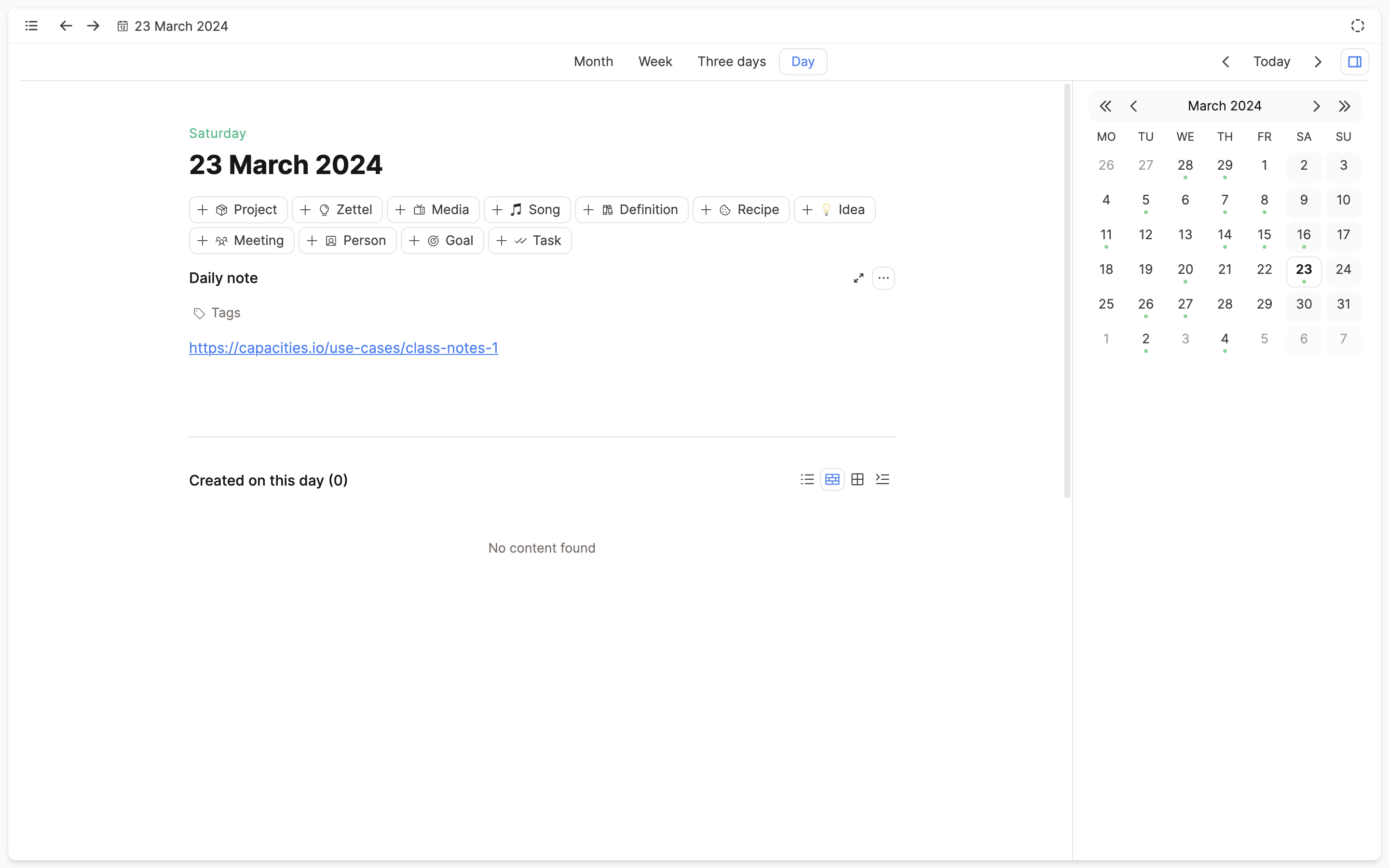Go back using the left arrow
The width and height of the screenshot is (1389, 868).
click(x=66, y=26)
